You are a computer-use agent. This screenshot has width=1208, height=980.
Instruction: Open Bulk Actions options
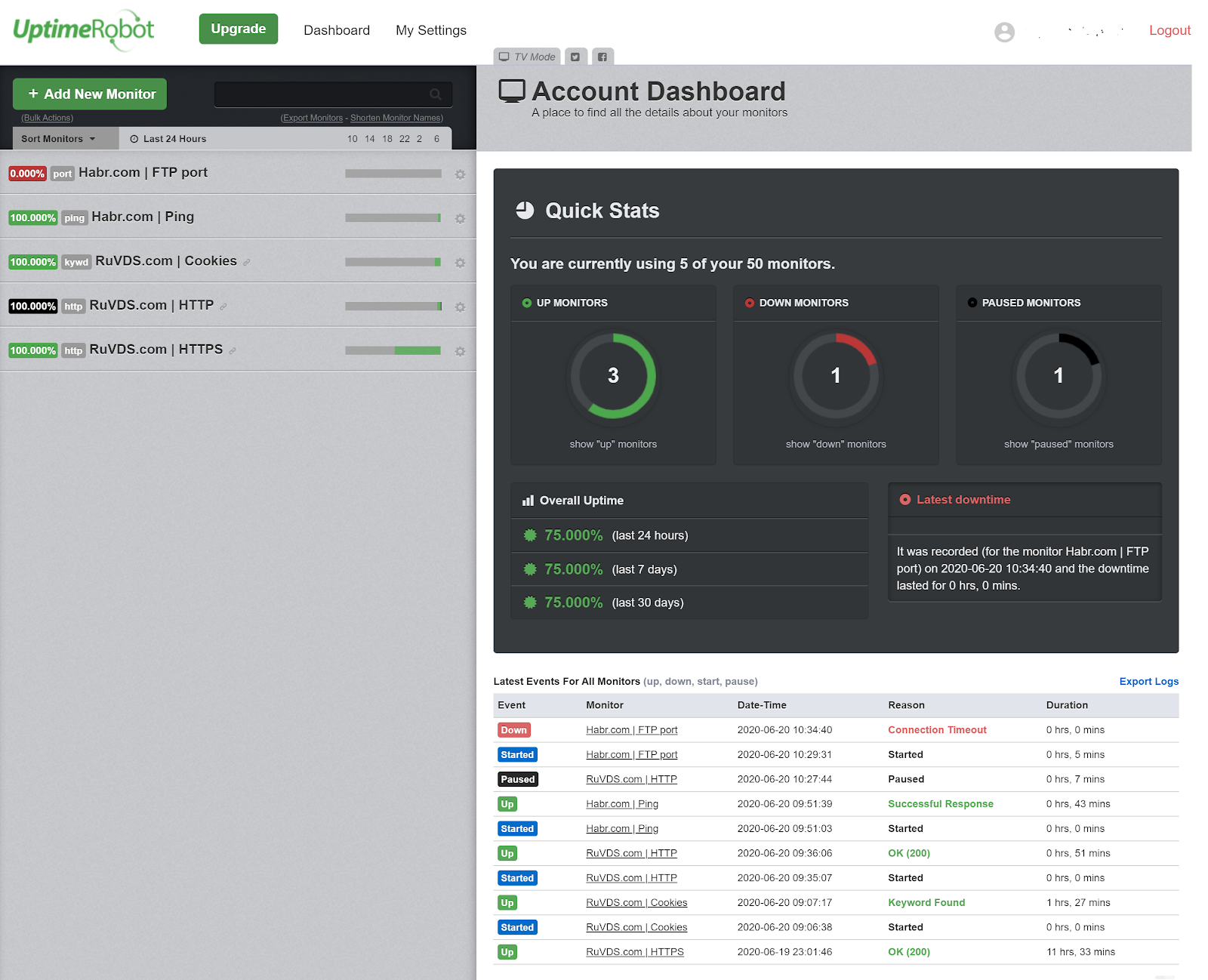(x=48, y=118)
